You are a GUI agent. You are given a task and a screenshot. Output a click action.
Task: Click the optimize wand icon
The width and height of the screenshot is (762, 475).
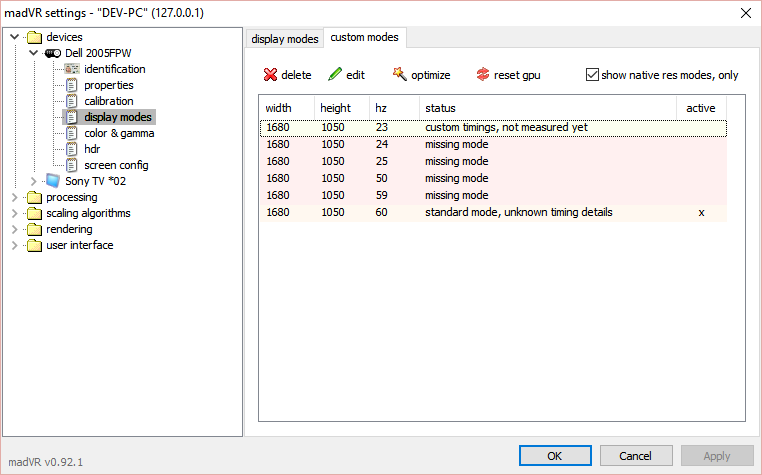(x=400, y=75)
